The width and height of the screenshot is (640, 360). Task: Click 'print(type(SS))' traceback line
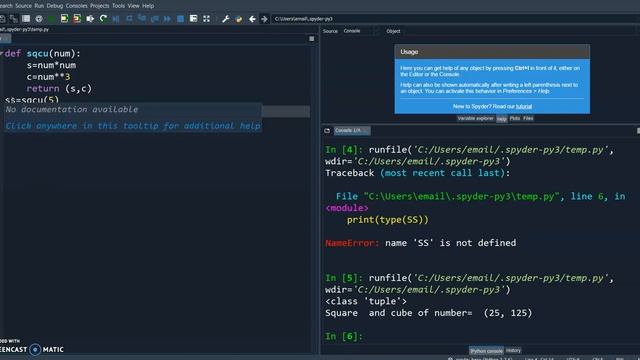coord(388,220)
